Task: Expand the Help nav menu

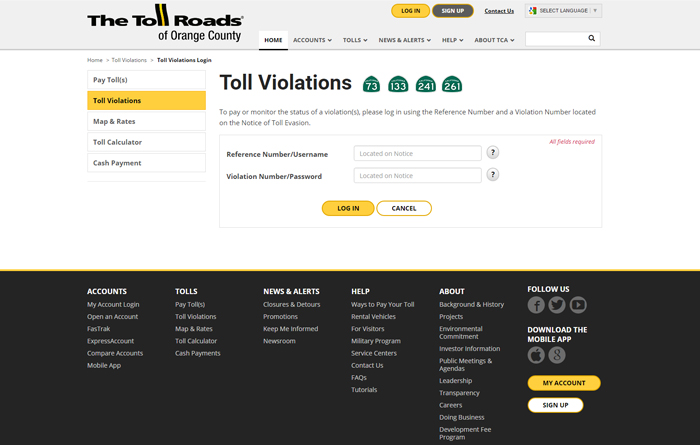Action: [x=452, y=40]
